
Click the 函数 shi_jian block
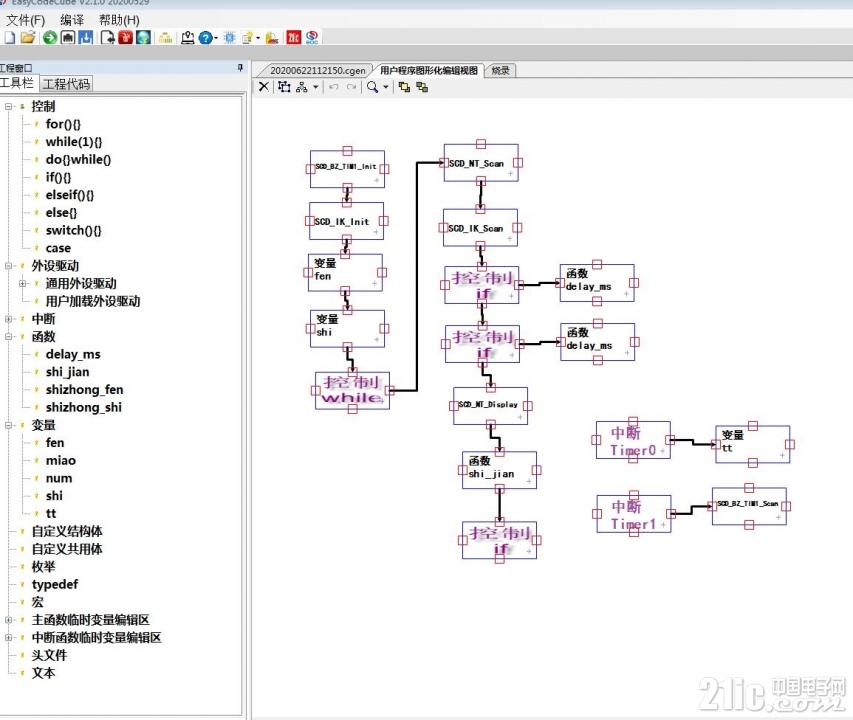(499, 470)
